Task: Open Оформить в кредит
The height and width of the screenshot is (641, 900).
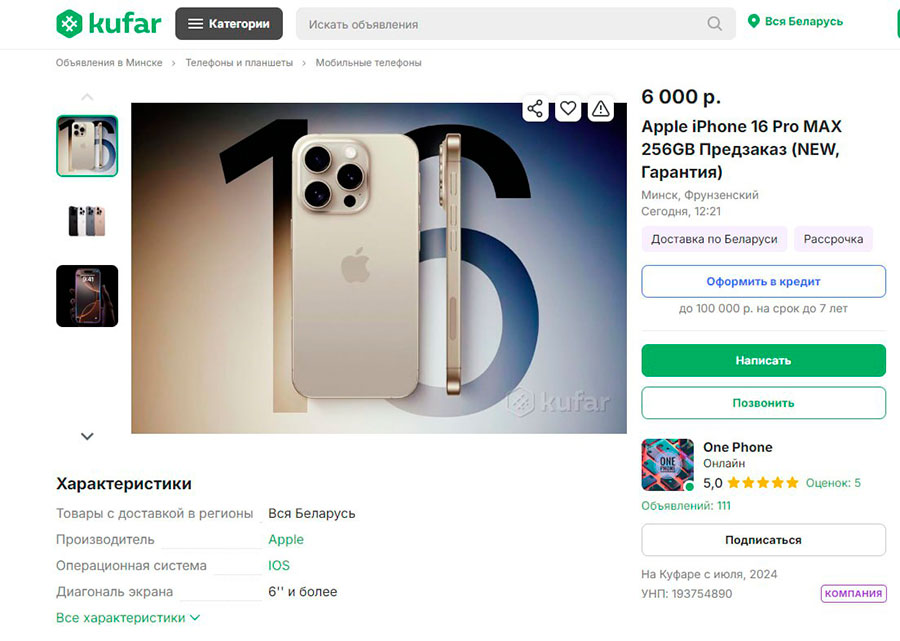Action: click(763, 281)
